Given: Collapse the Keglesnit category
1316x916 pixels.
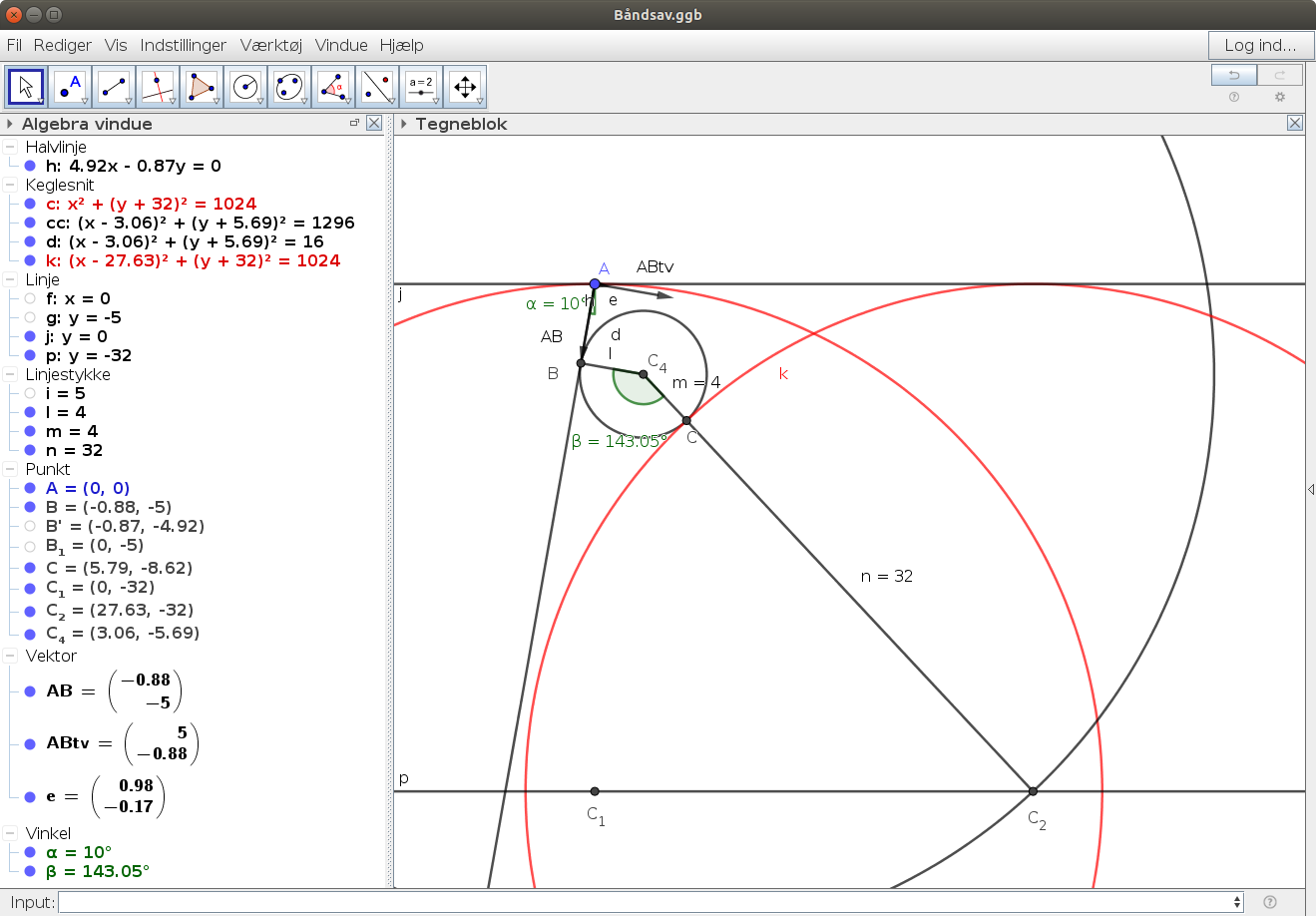Looking at the screenshot, I should 10,185.
